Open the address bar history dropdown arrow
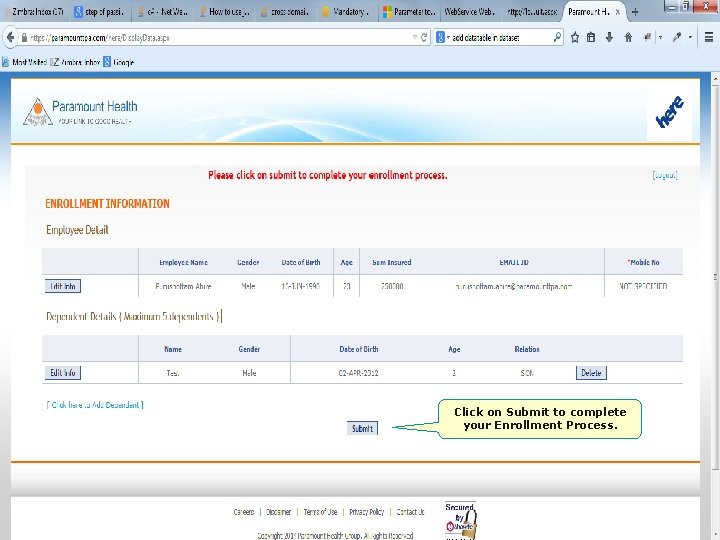The width and height of the screenshot is (720, 540). [x=415, y=37]
